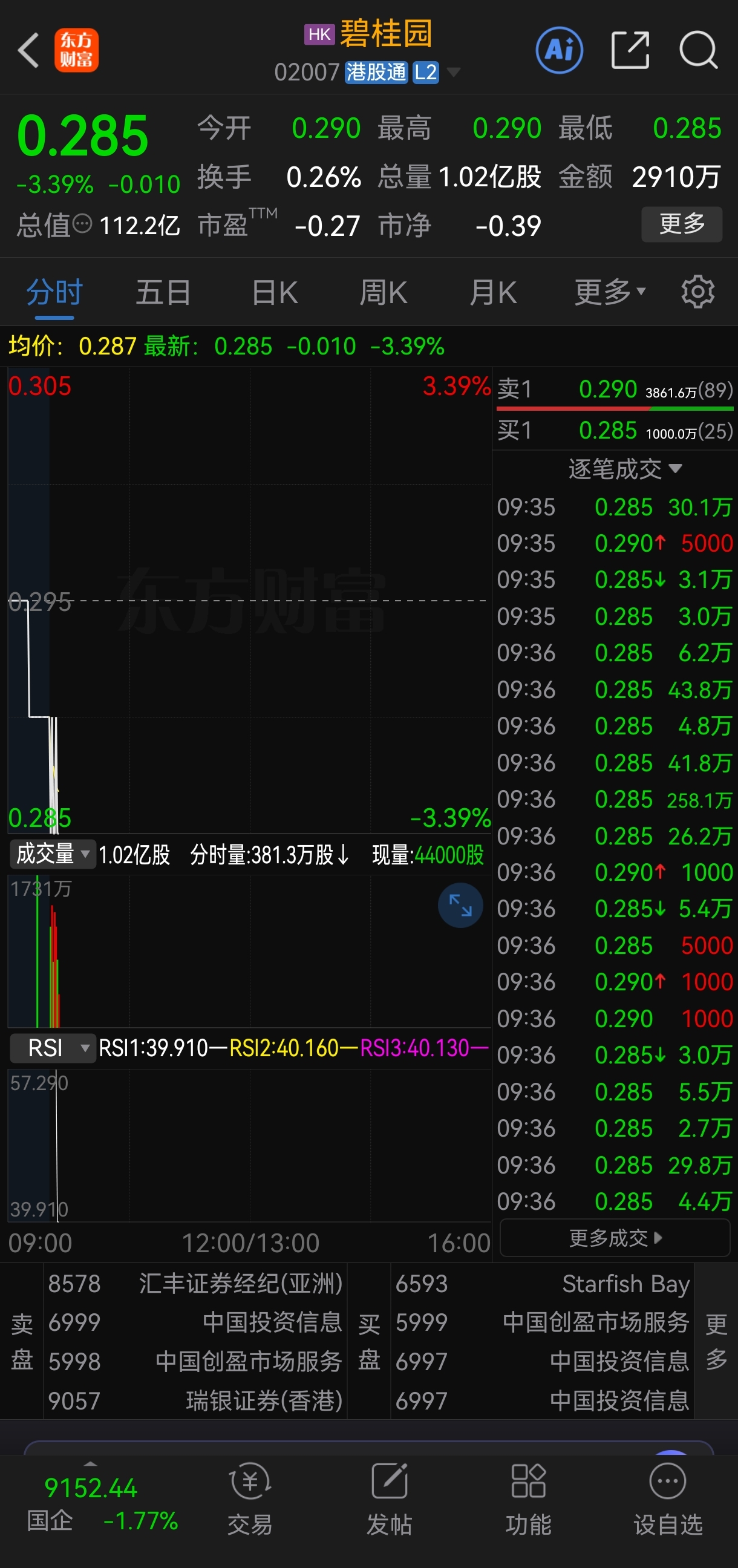Tap the 更多 quote details button
The width and height of the screenshot is (738, 1568).
682,224
